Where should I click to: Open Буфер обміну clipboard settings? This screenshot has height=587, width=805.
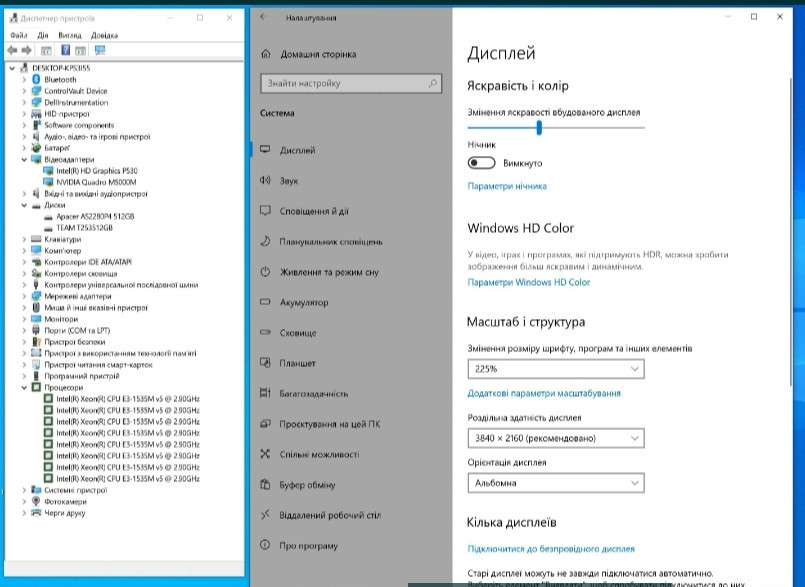pos(306,485)
